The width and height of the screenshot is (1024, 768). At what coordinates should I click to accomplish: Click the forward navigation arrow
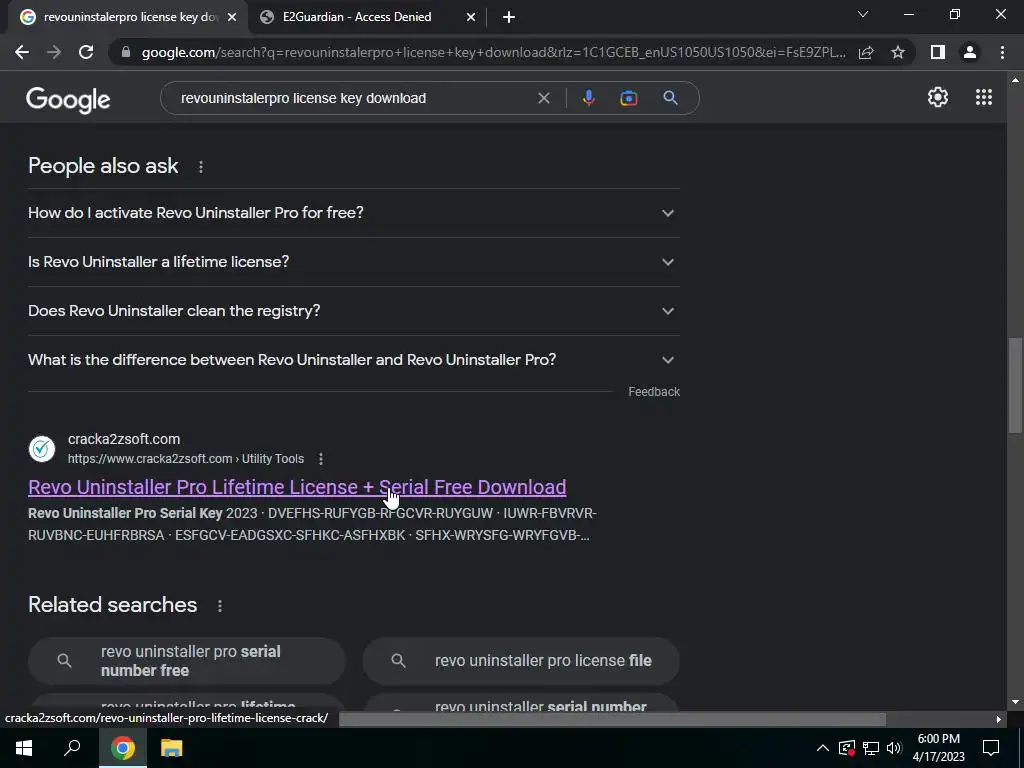(x=54, y=52)
